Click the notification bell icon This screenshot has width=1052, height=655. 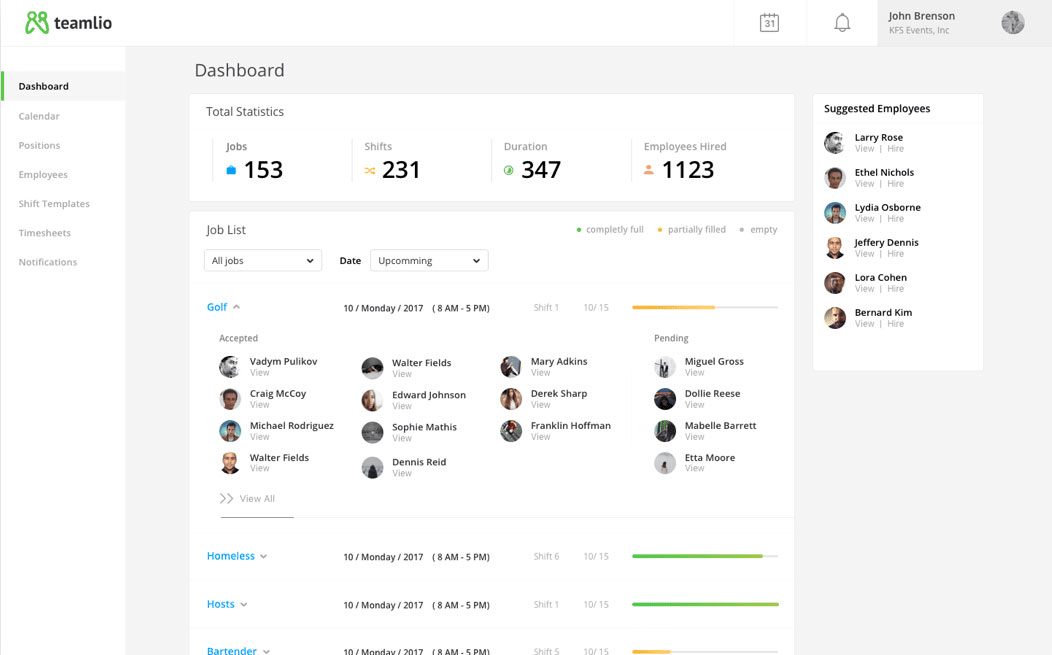pyautogui.click(x=842, y=23)
